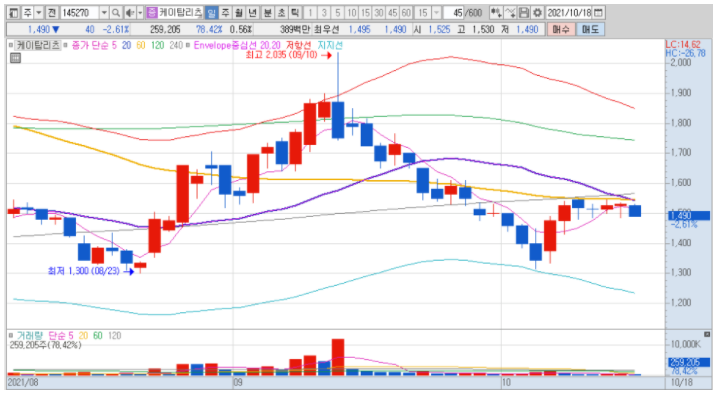The height and width of the screenshot is (397, 719).
Task: Click the LC:14.62 label
Action: 683,44
